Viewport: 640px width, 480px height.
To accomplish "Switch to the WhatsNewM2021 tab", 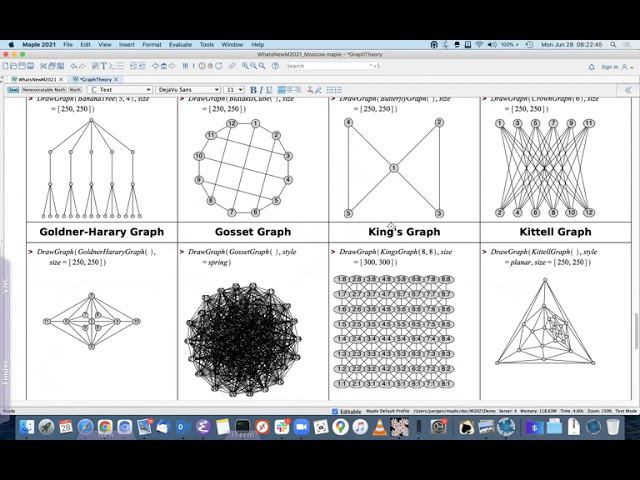I will tap(37, 79).
